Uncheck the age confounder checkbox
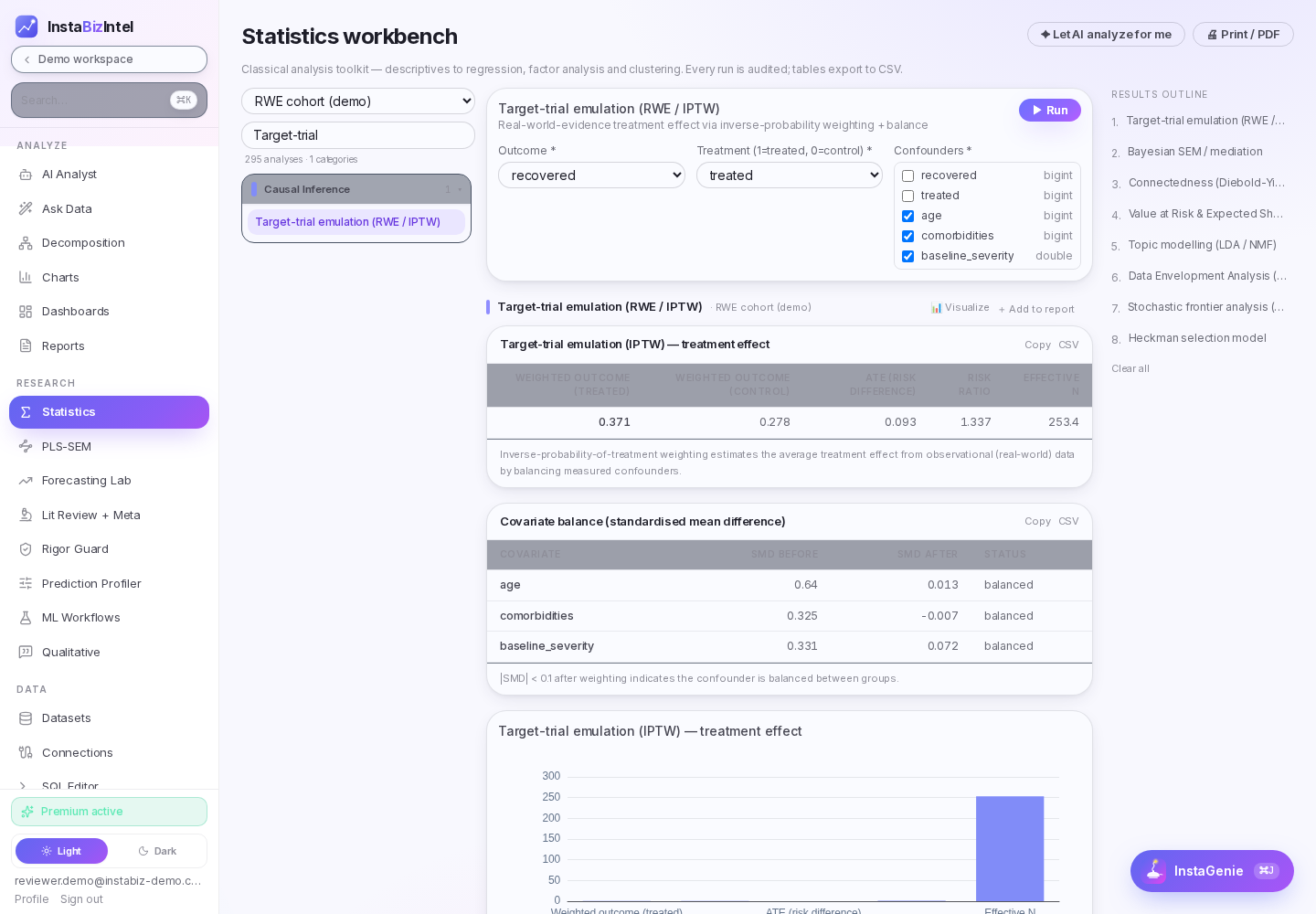 907,216
